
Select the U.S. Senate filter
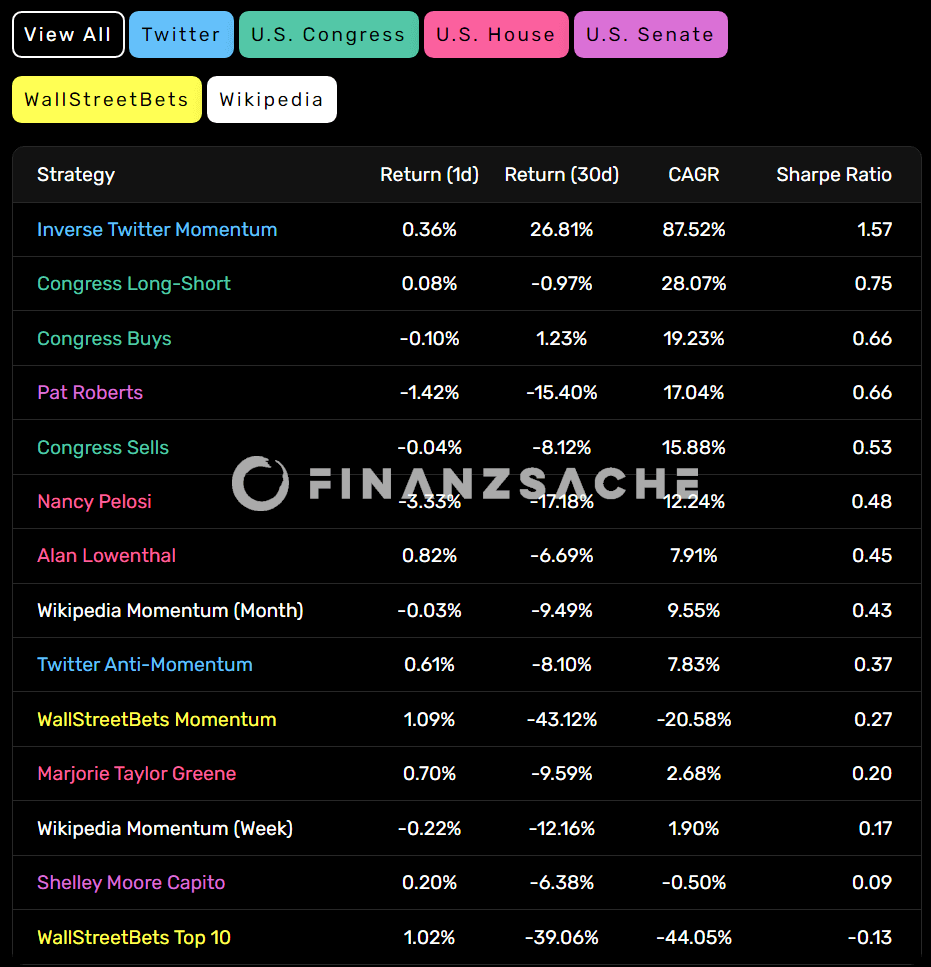coord(650,35)
